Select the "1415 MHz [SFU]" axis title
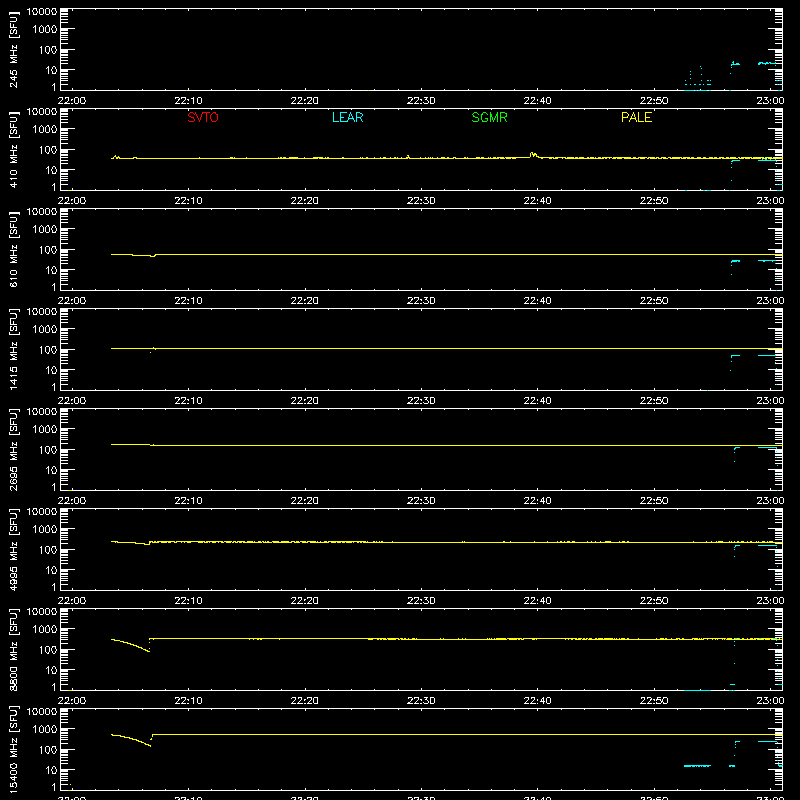Image resolution: width=800 pixels, height=800 pixels. pos(13,349)
